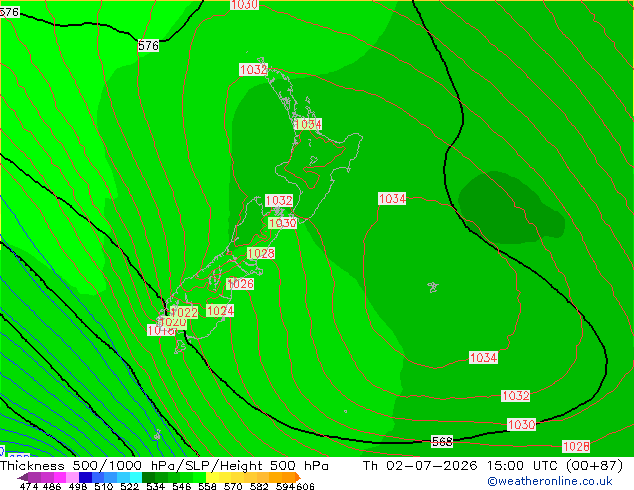Click the '1028' label in the bottom-right corner
The height and width of the screenshot is (490, 634).
coord(576,447)
